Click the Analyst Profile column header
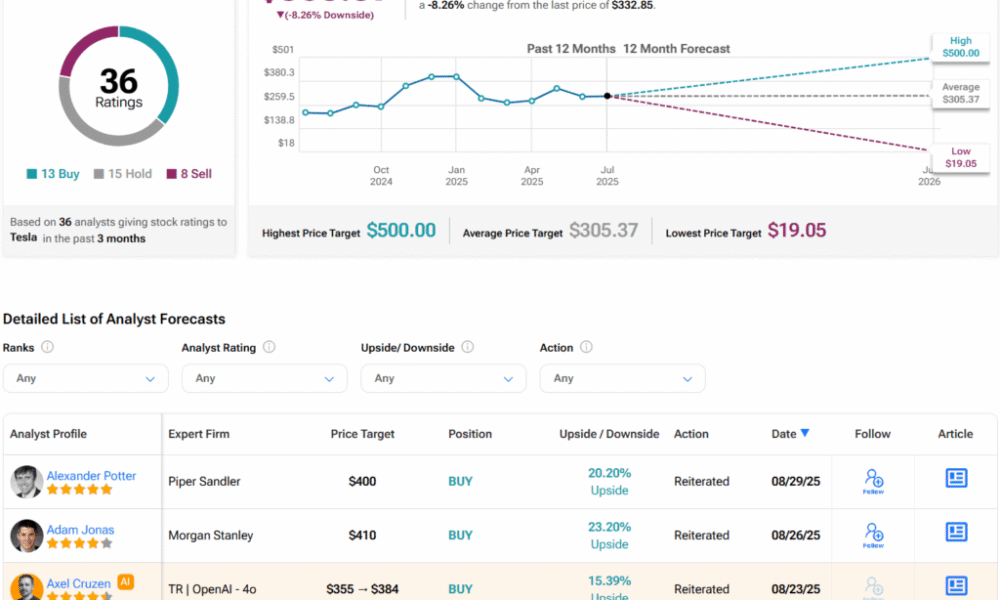 tap(48, 434)
